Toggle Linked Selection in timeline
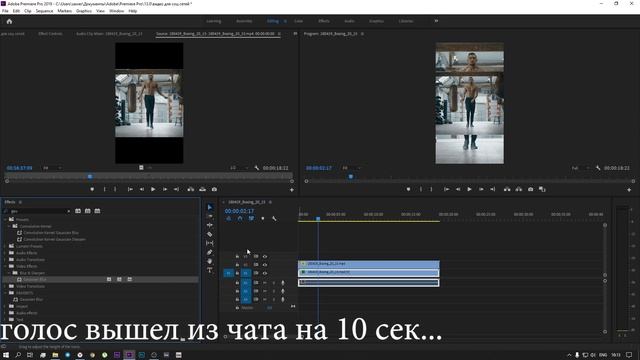 (251, 219)
